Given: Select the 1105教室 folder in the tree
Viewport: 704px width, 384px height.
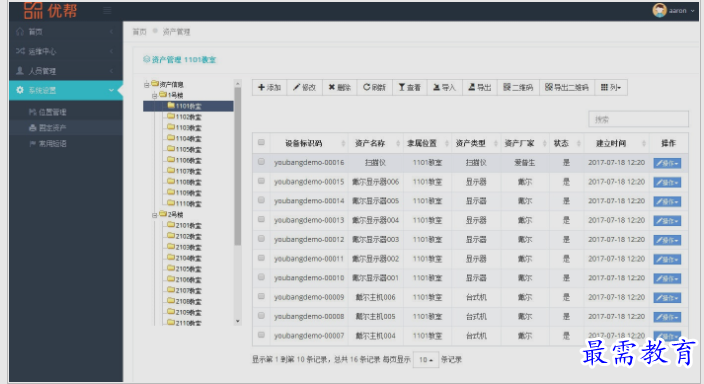Looking at the screenshot, I should (185, 149).
